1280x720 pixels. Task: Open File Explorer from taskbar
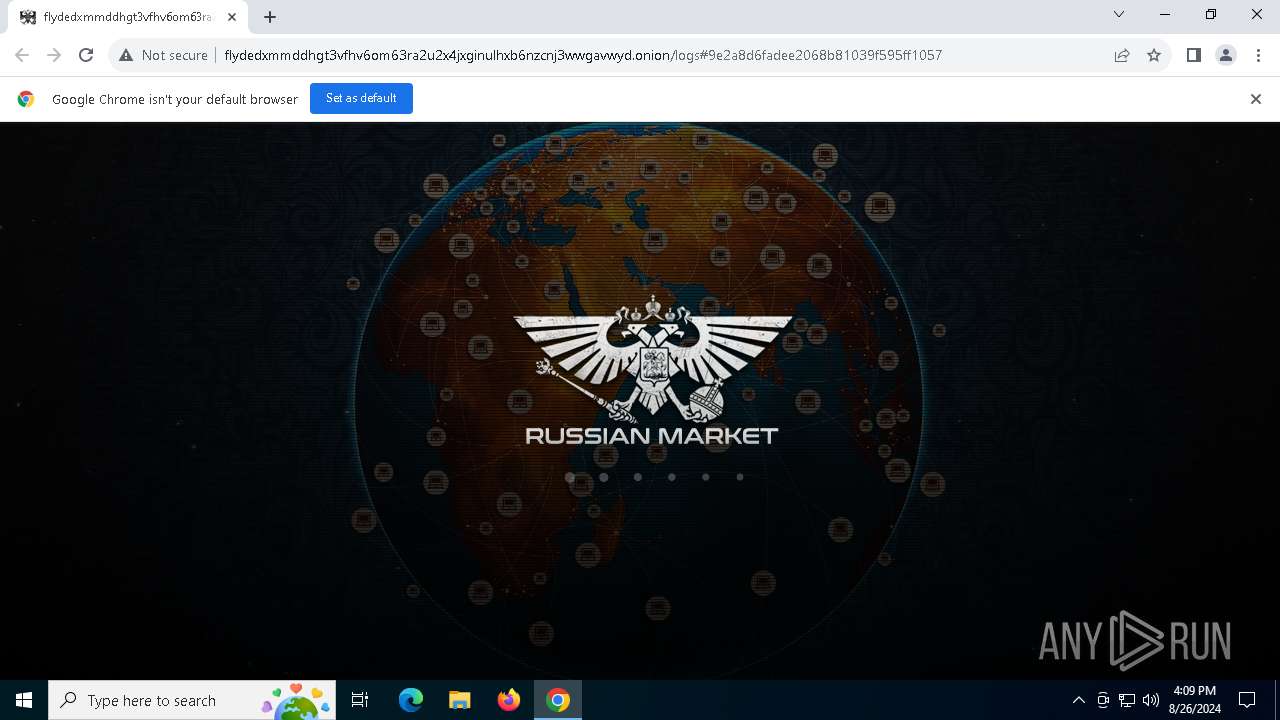pyautogui.click(x=460, y=700)
